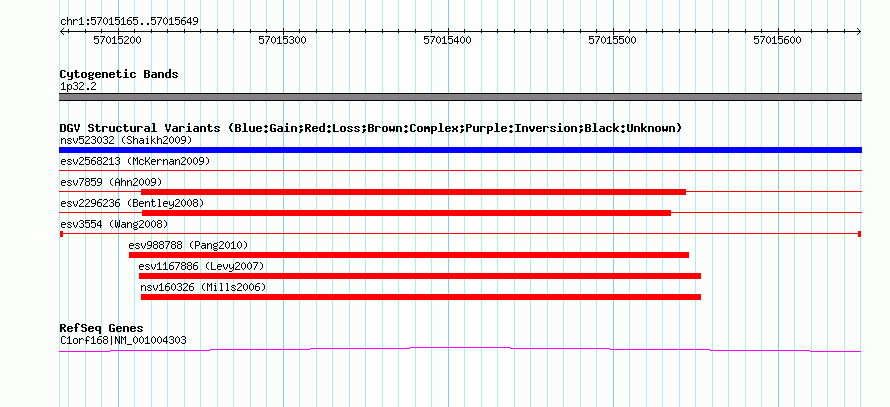Click the left end marker of esv3554

[61, 234]
